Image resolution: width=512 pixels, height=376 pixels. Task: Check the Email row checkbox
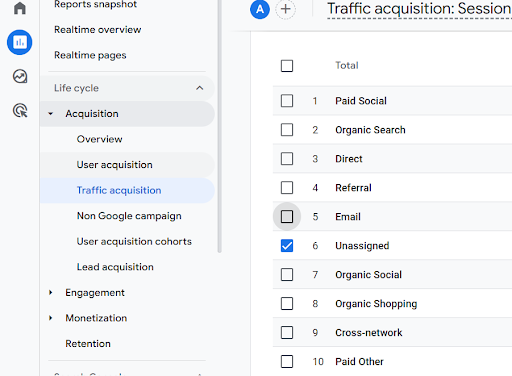[287, 217]
